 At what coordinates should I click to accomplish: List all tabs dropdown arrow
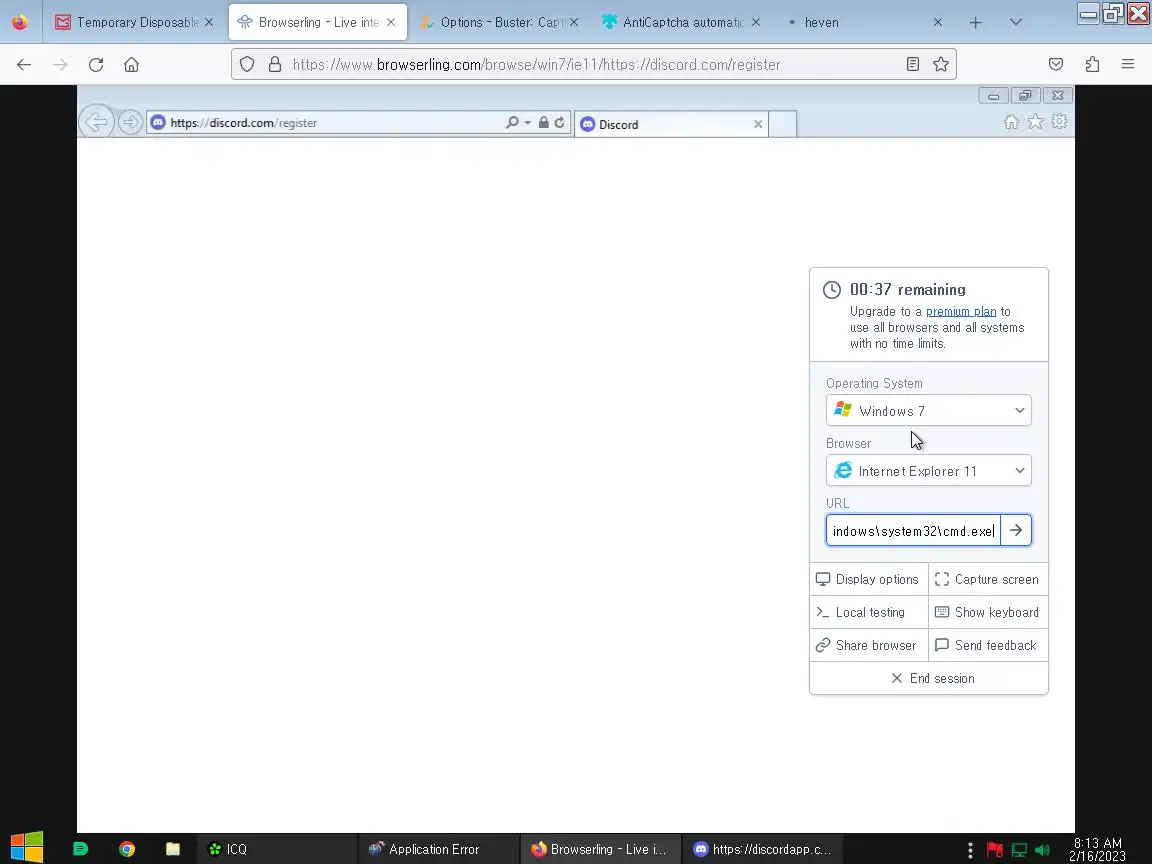pyautogui.click(x=1015, y=23)
